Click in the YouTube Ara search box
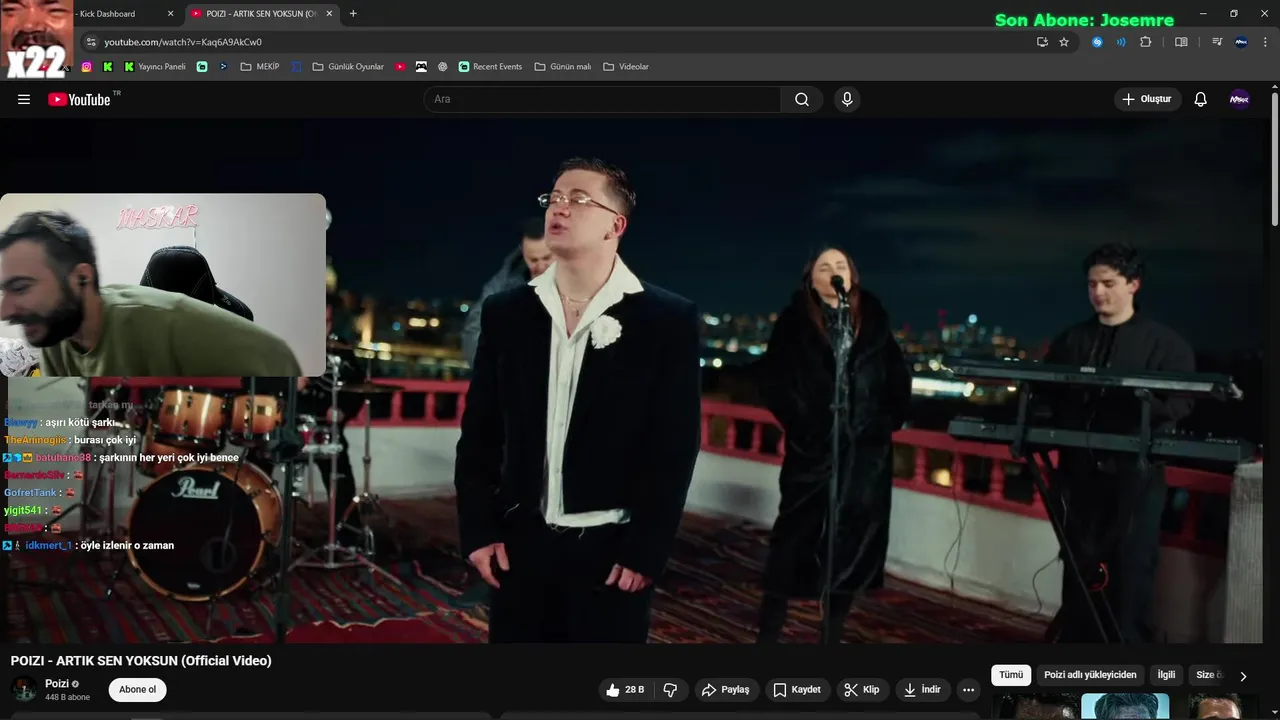The image size is (1280, 720). 602,99
